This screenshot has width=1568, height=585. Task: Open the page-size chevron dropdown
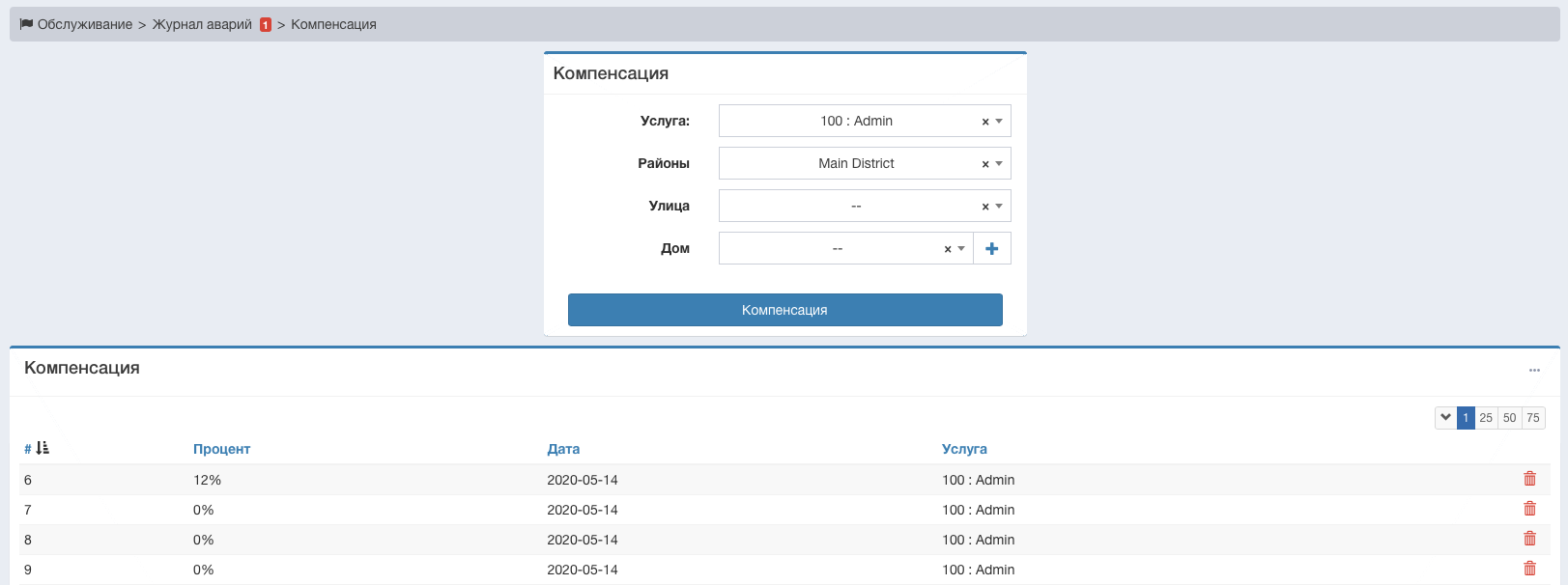(1445, 418)
